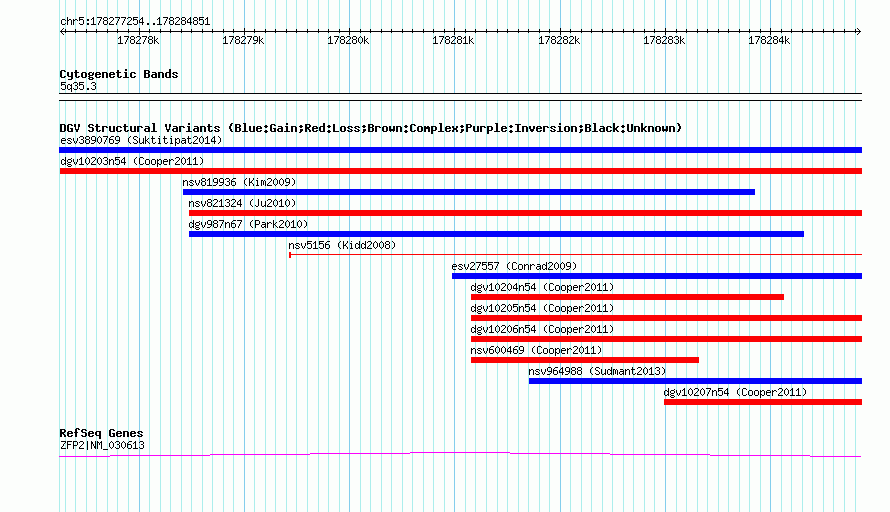Click the 178283k ruler tick
Screen dimensions: 890x512
coord(665,40)
